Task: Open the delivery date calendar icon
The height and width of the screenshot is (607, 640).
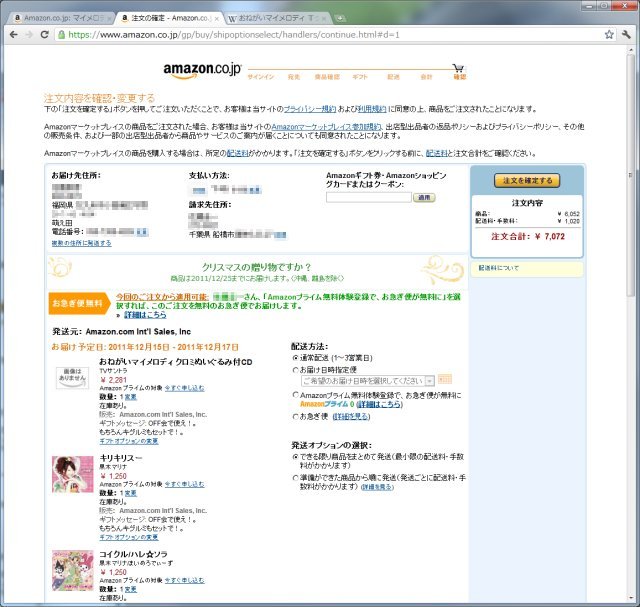Action: tap(444, 379)
